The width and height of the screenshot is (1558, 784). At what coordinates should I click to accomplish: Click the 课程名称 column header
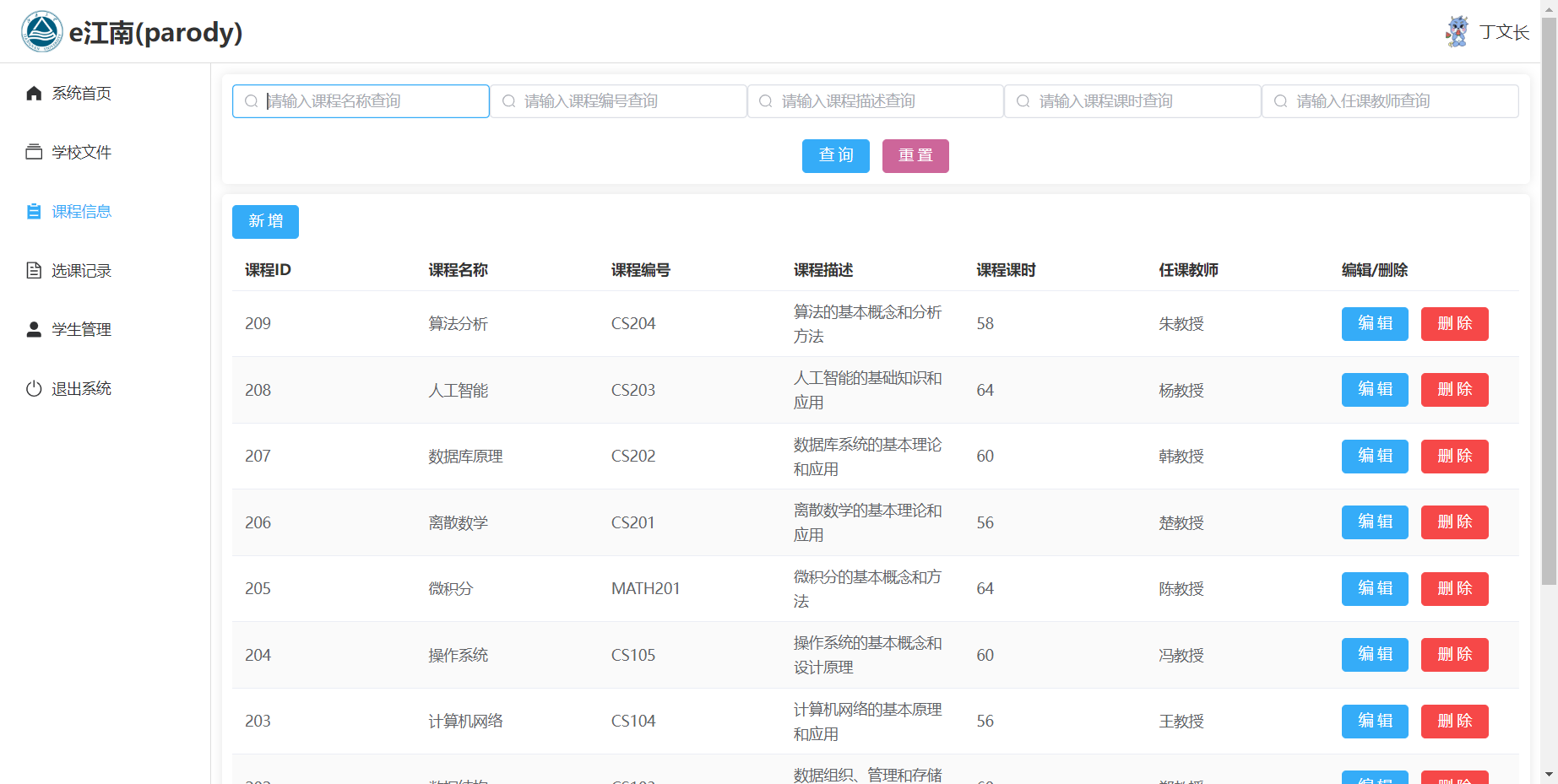tap(458, 270)
